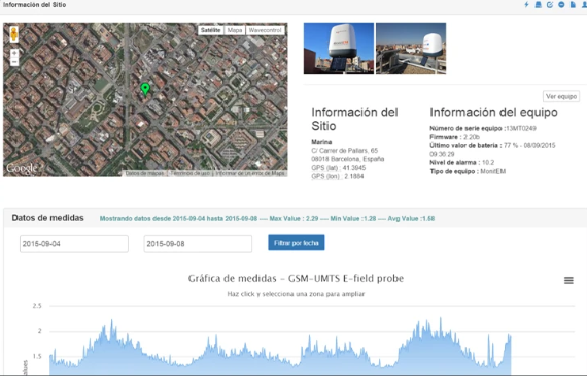Click the Firmware value 2.20b
Image resolution: width=588 pixels, height=376 pixels.
click(x=471, y=137)
